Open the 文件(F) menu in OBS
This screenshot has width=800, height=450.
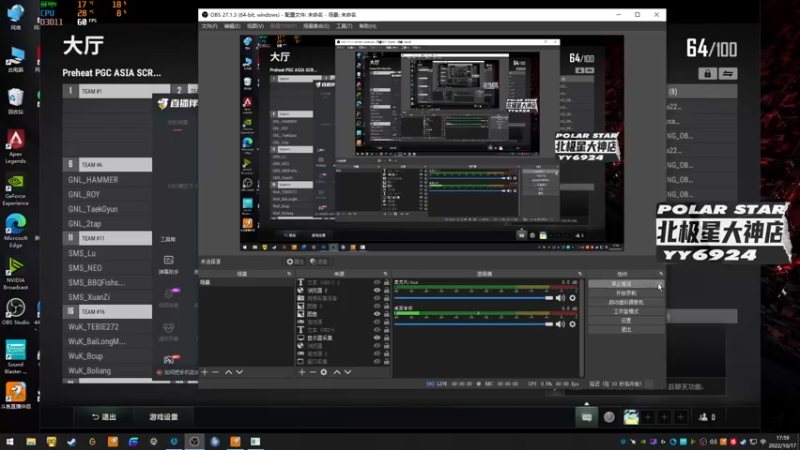click(209, 26)
